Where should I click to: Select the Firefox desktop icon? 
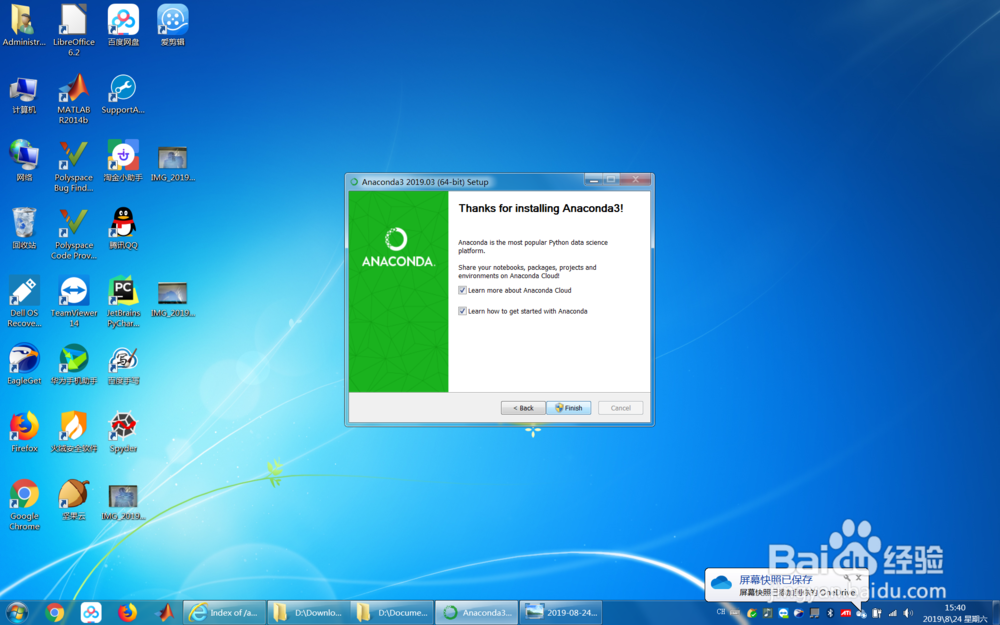[24, 432]
